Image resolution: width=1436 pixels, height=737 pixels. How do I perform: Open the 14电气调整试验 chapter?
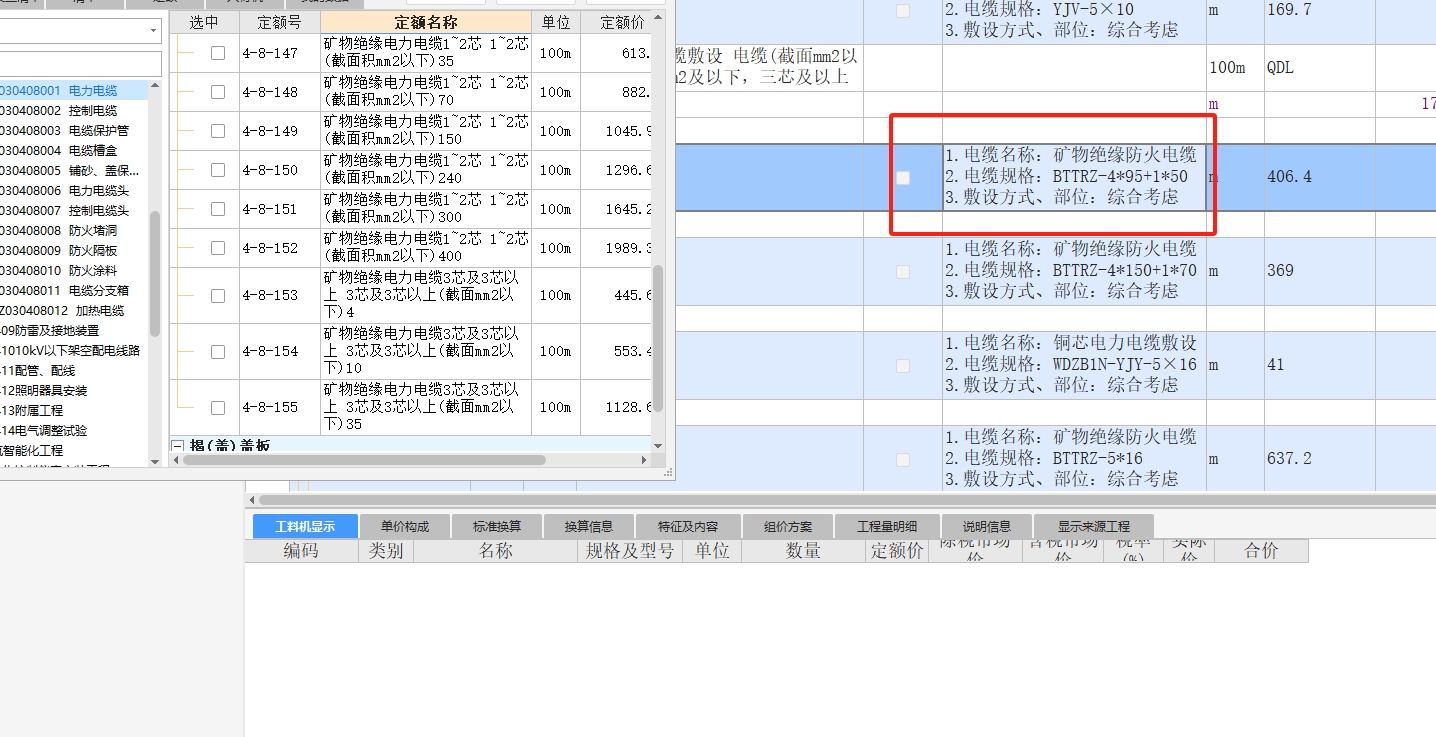point(44,431)
